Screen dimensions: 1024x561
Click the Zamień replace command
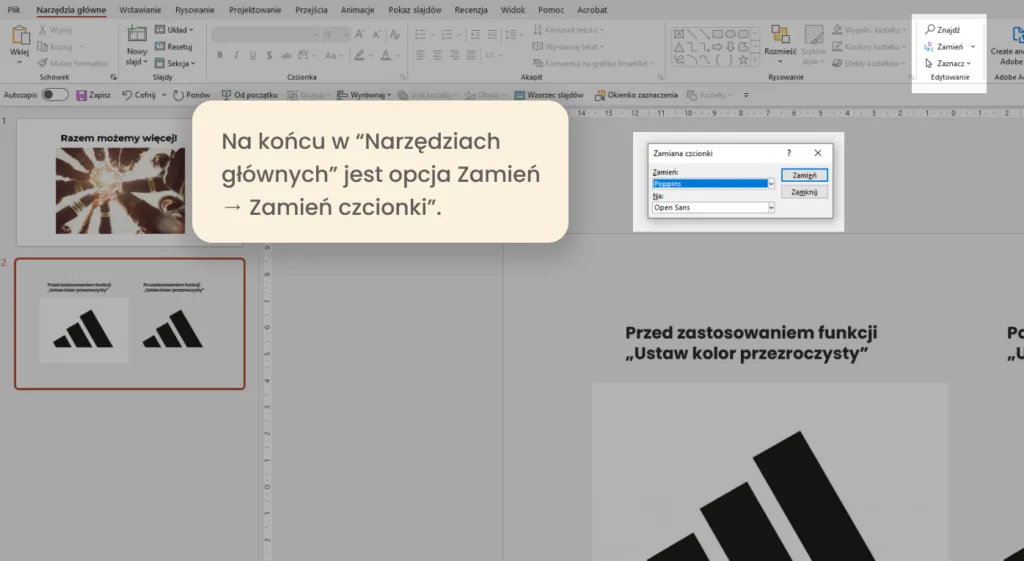pos(944,47)
